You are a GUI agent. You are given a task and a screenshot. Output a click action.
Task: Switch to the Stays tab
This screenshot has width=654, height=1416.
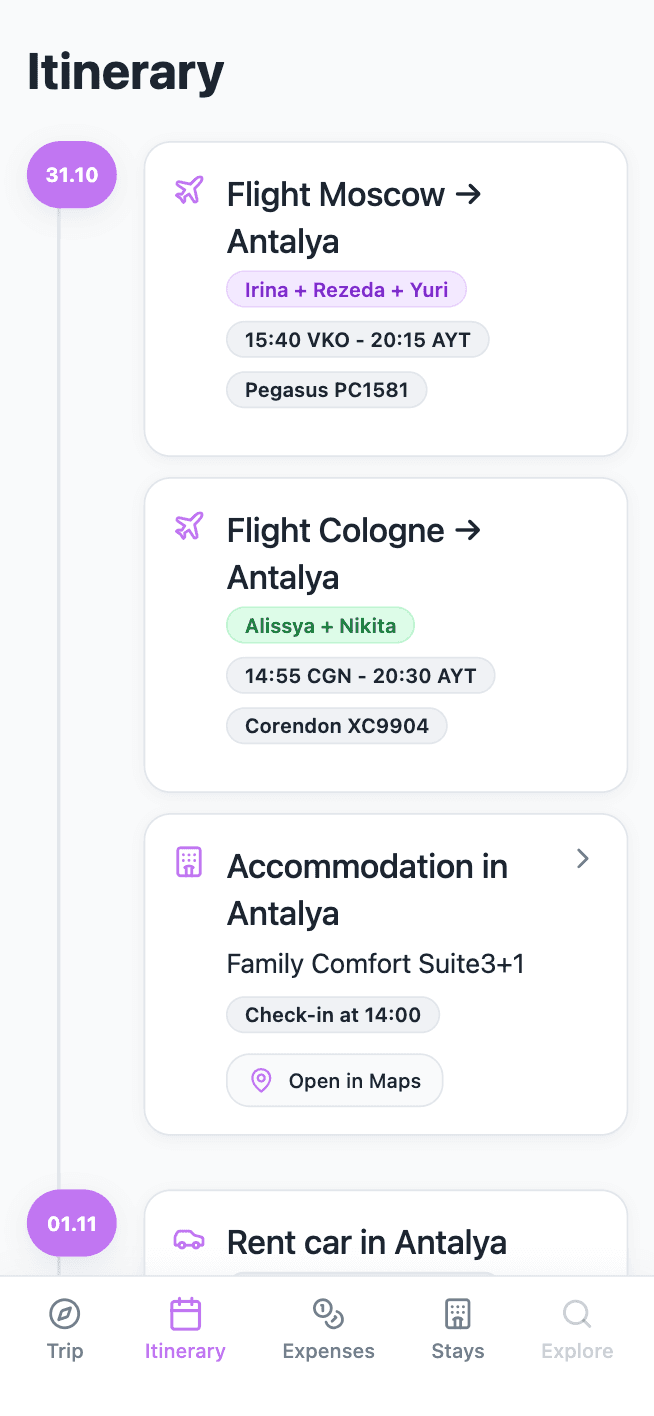457,1329
